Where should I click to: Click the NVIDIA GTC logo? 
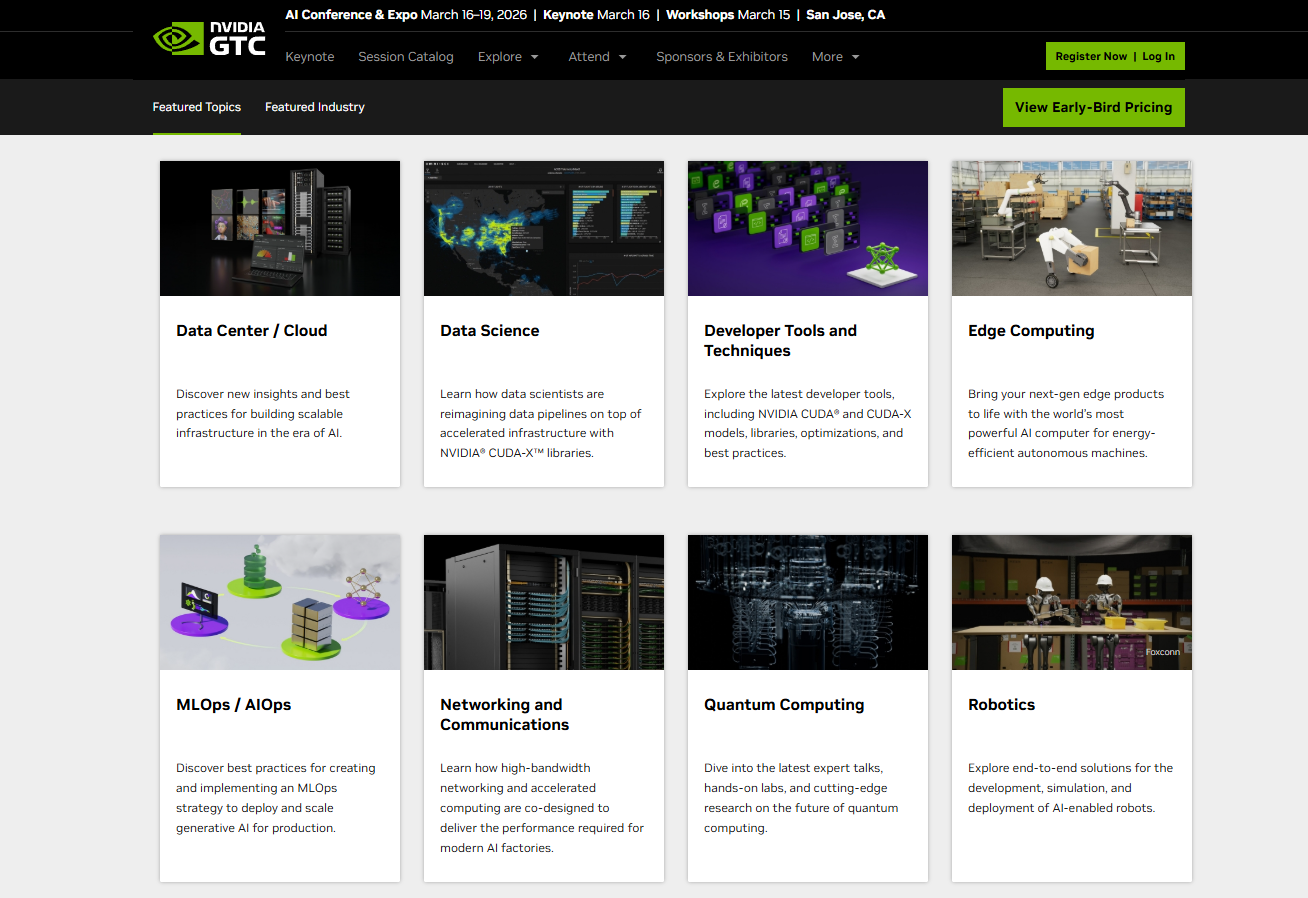209,39
